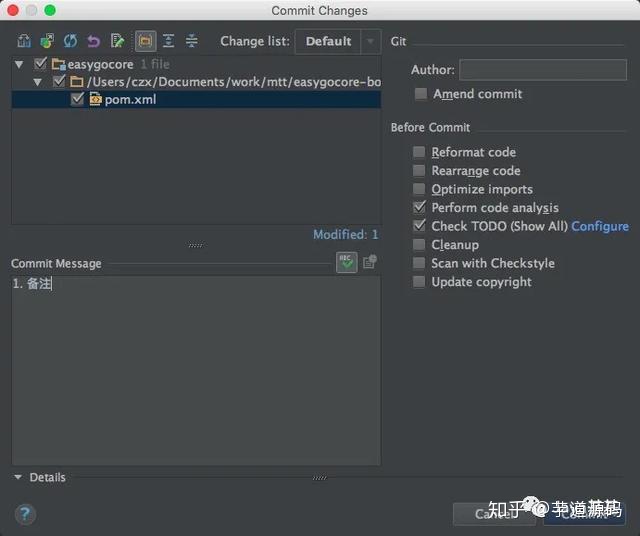Viewport: 640px width, 536px height.
Task: Click the Edit source toolbar icon
Action: (x=118, y=41)
